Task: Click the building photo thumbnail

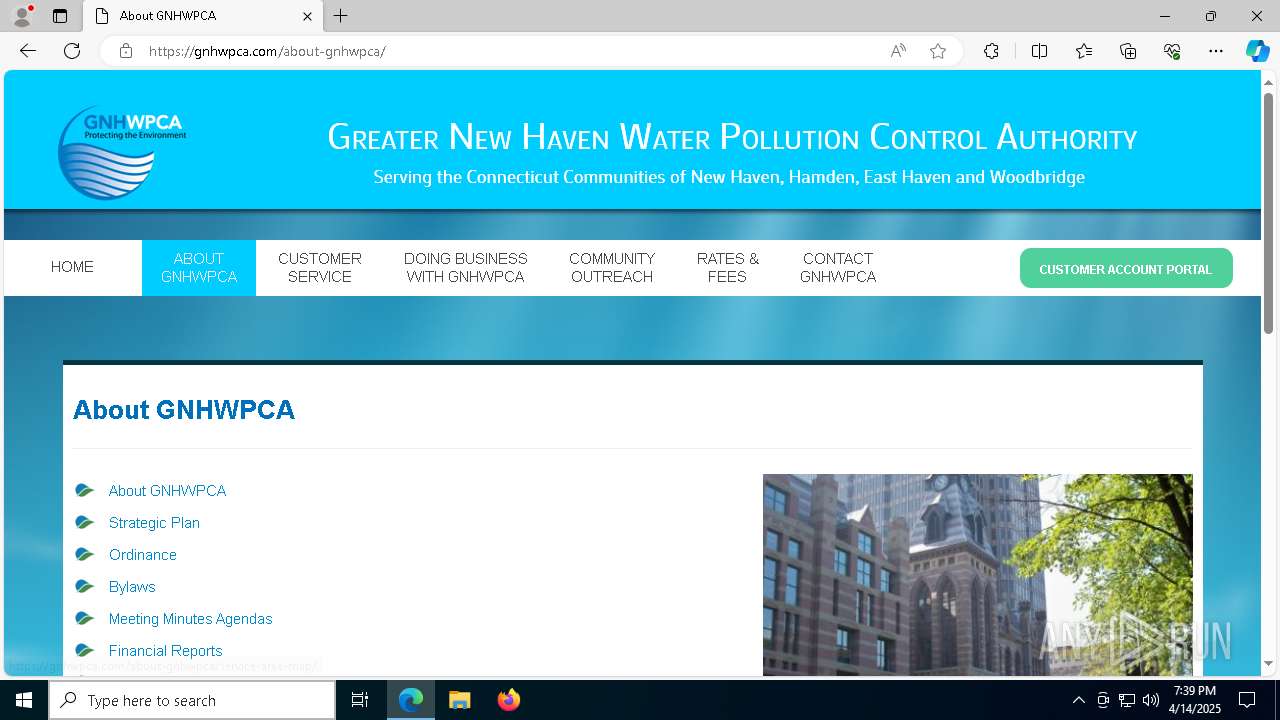Action: click(x=977, y=575)
